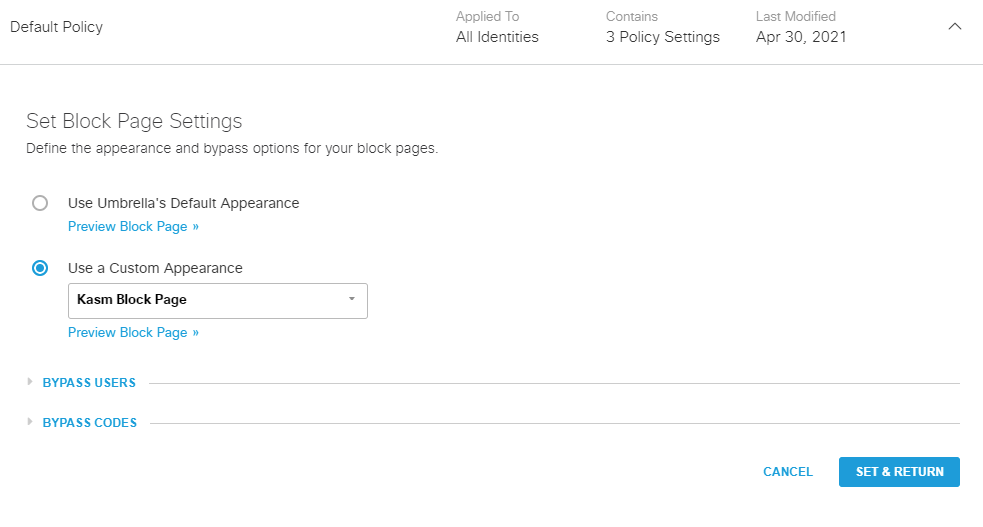Click the Default Policy name
The image size is (983, 527).
[57, 27]
